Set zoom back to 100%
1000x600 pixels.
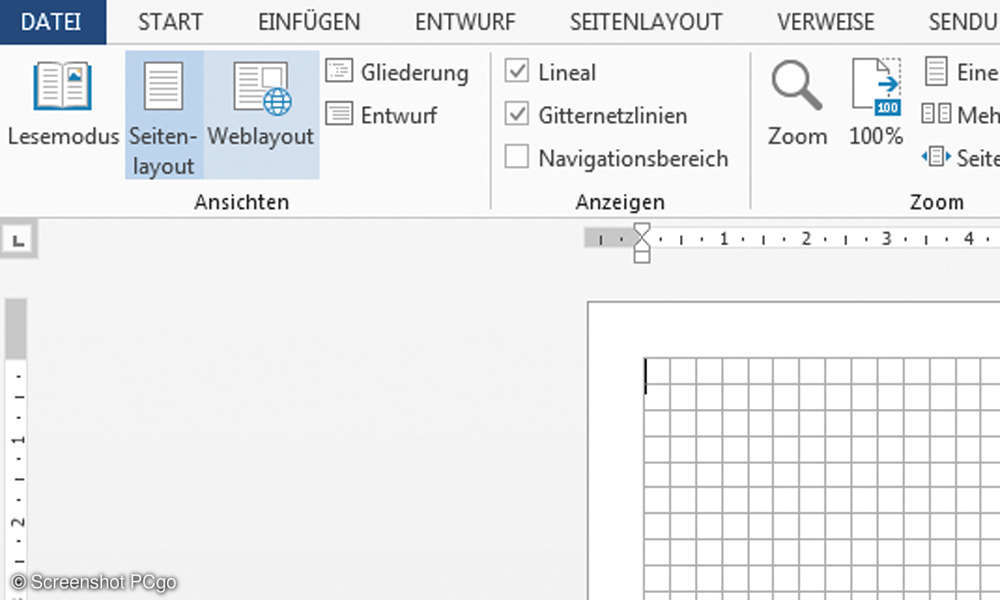tap(874, 100)
